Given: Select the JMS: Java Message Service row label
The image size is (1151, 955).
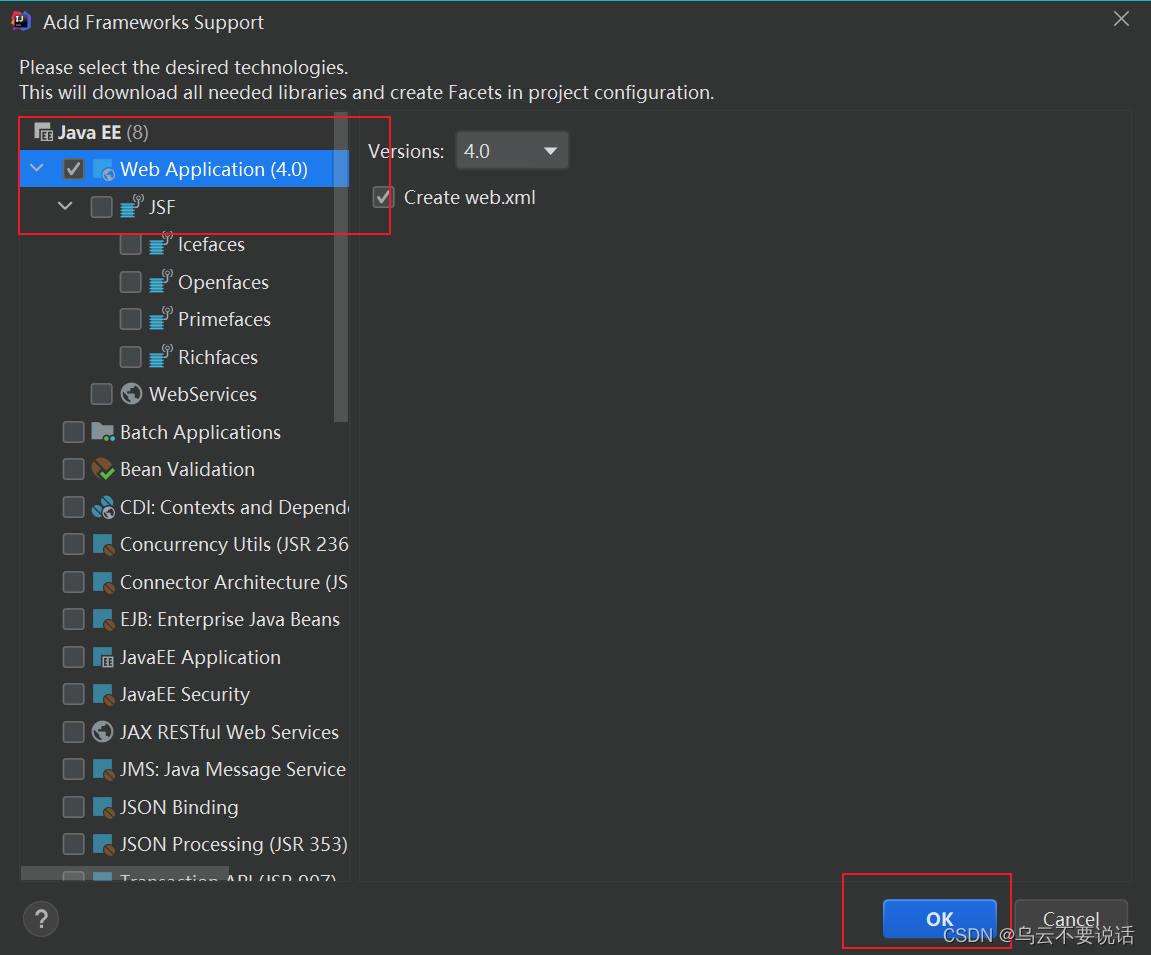Looking at the screenshot, I should click(233, 770).
